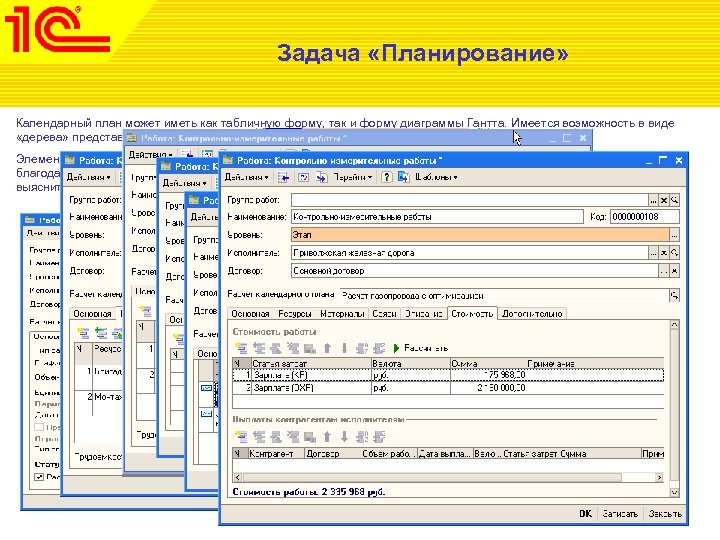Open Исполнитель item via magnifier
720x540 pixels.
(x=674, y=253)
